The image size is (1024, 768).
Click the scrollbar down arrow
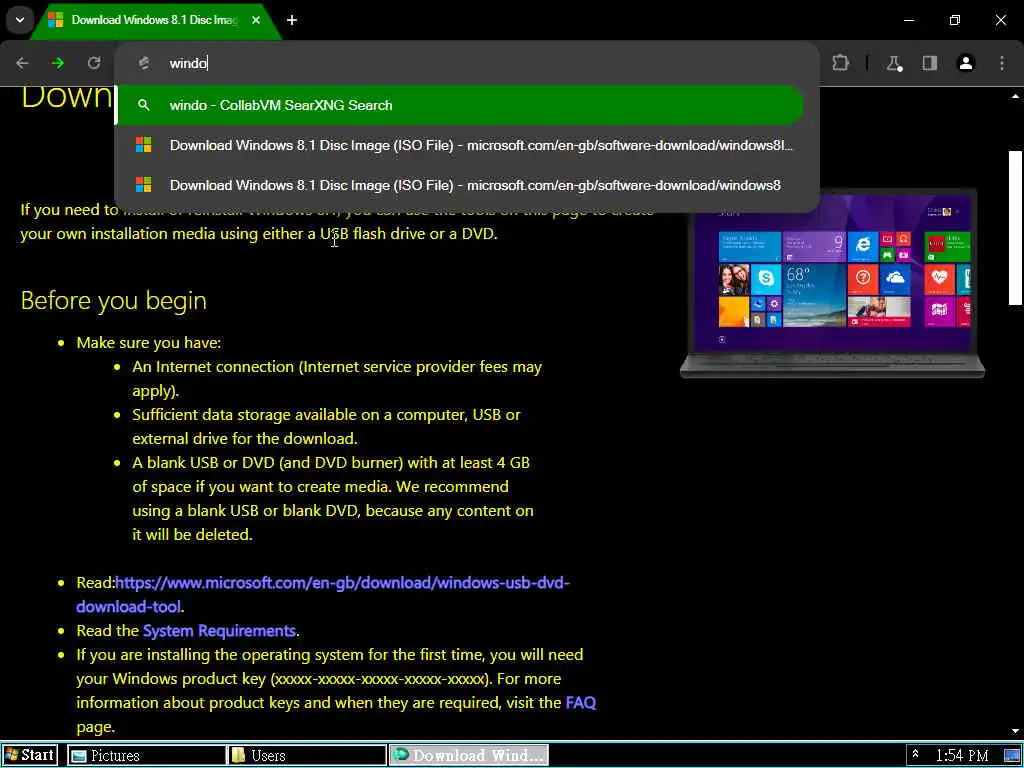coord(1015,731)
